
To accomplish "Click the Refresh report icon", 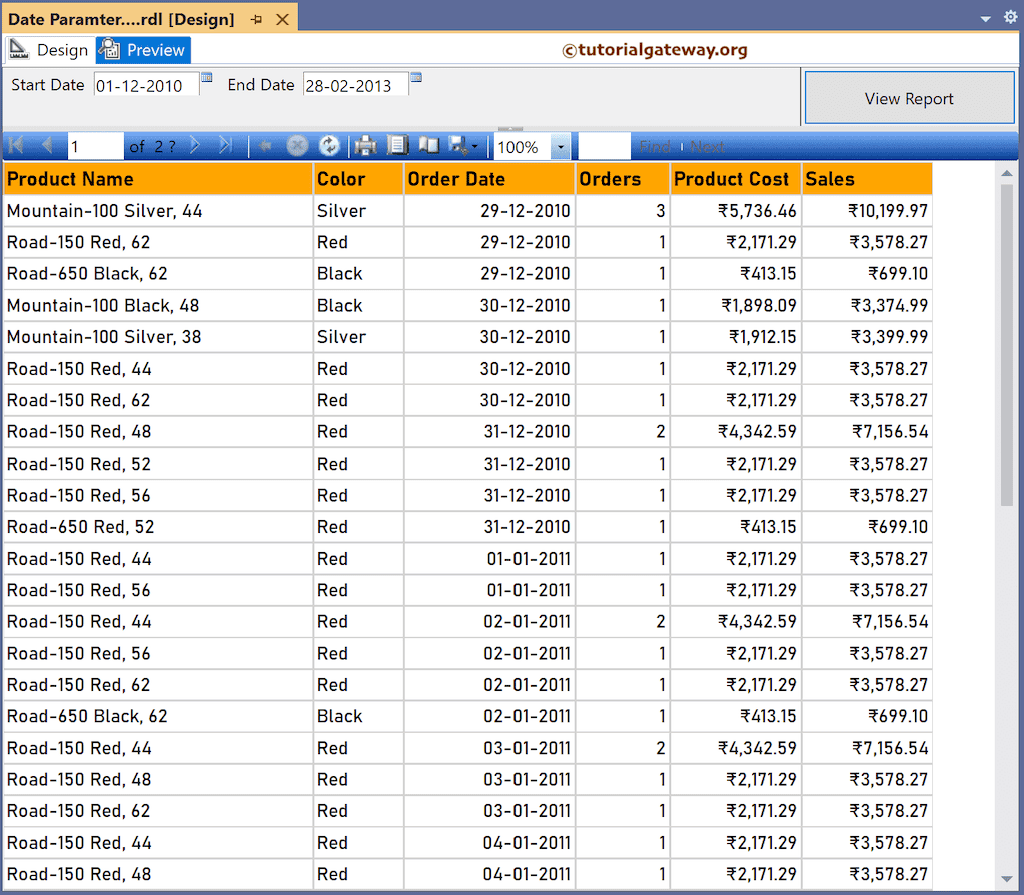I will click(x=328, y=146).
